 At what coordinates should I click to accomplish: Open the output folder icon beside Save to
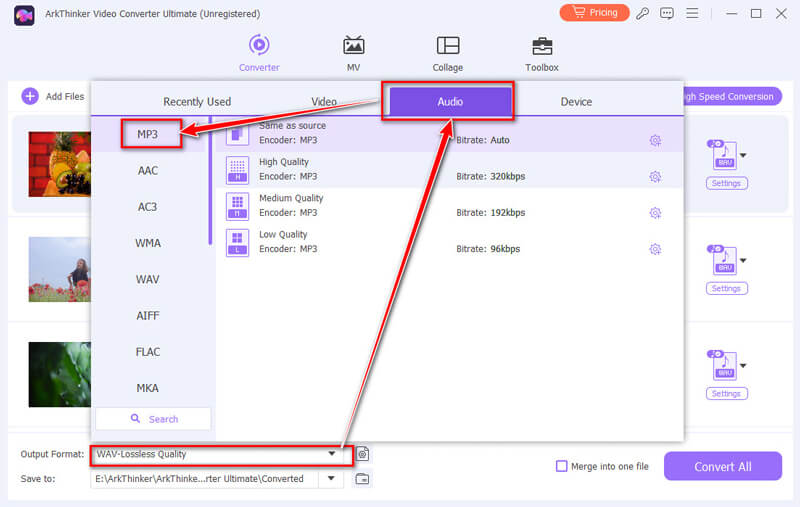(x=362, y=478)
